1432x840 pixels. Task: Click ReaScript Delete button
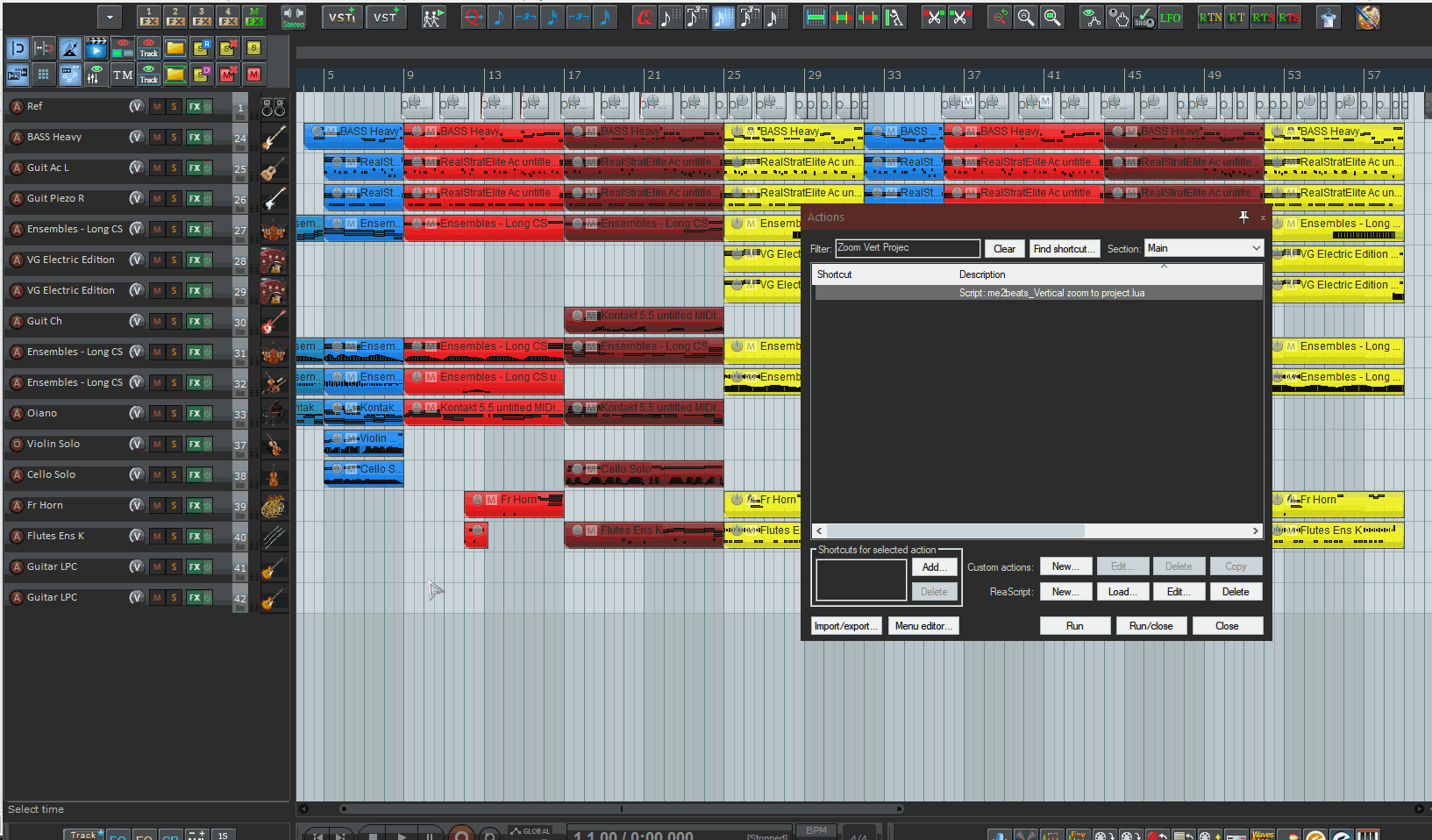point(1236,592)
